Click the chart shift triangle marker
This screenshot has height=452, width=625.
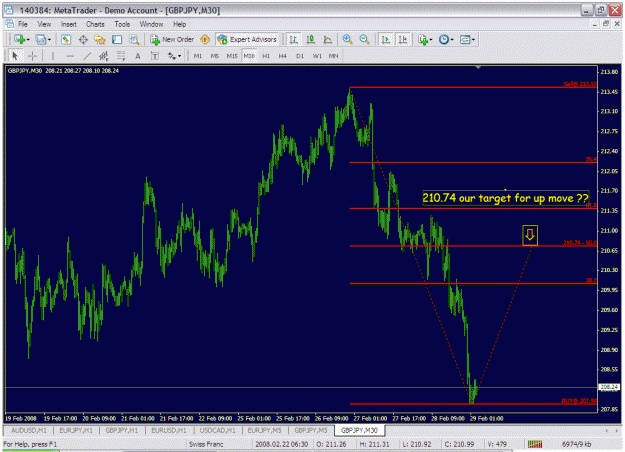point(478,68)
